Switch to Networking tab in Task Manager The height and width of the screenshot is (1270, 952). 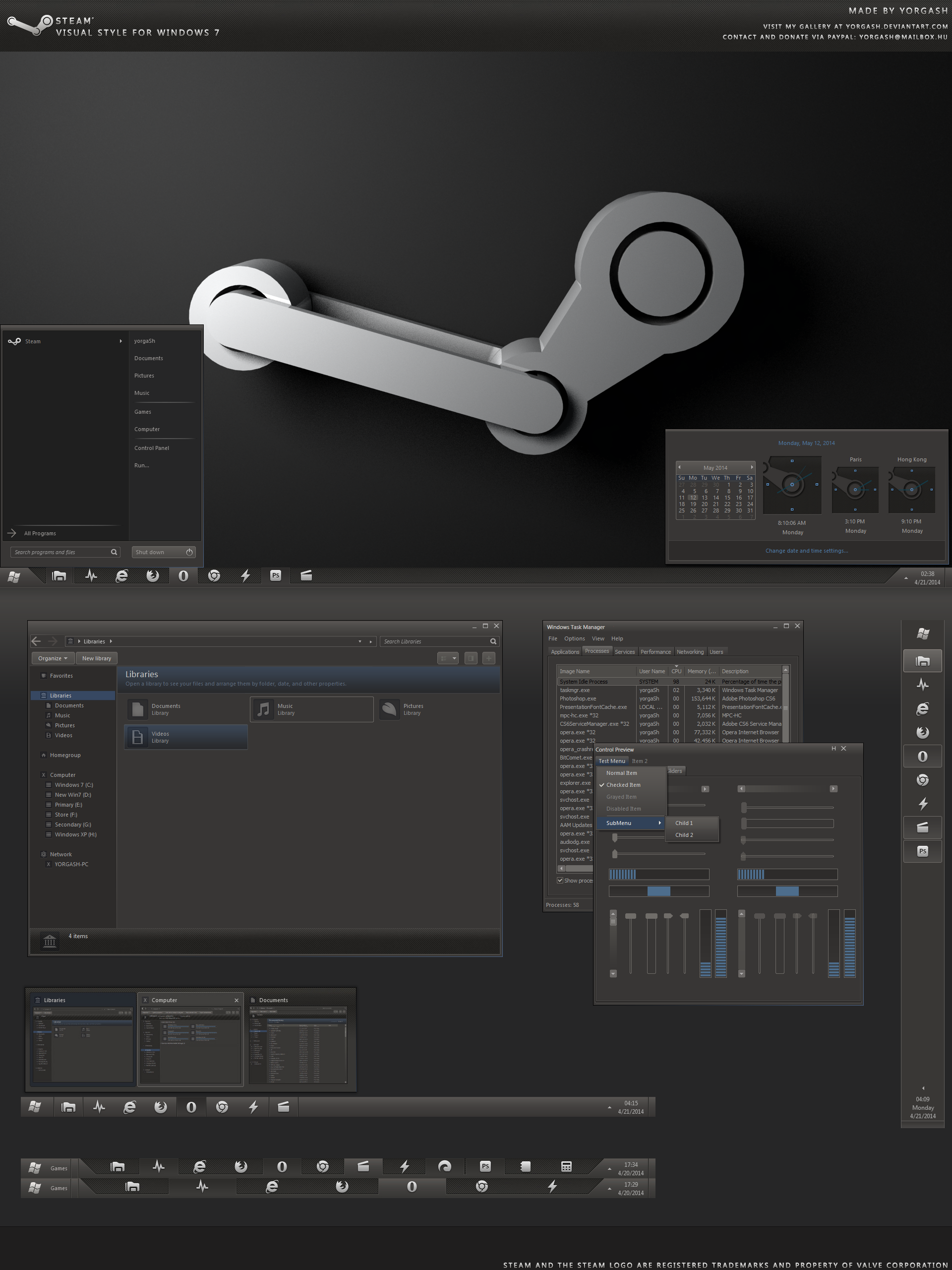690,652
